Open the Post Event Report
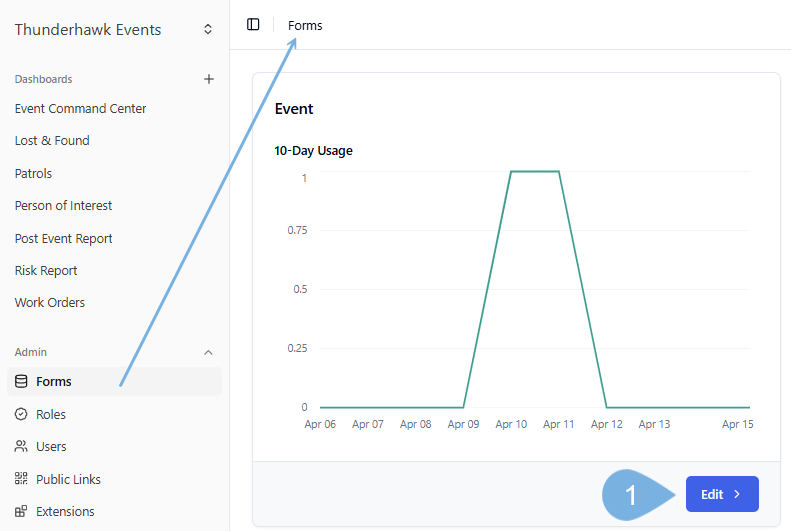Viewport: 791px width, 531px height. (x=63, y=238)
